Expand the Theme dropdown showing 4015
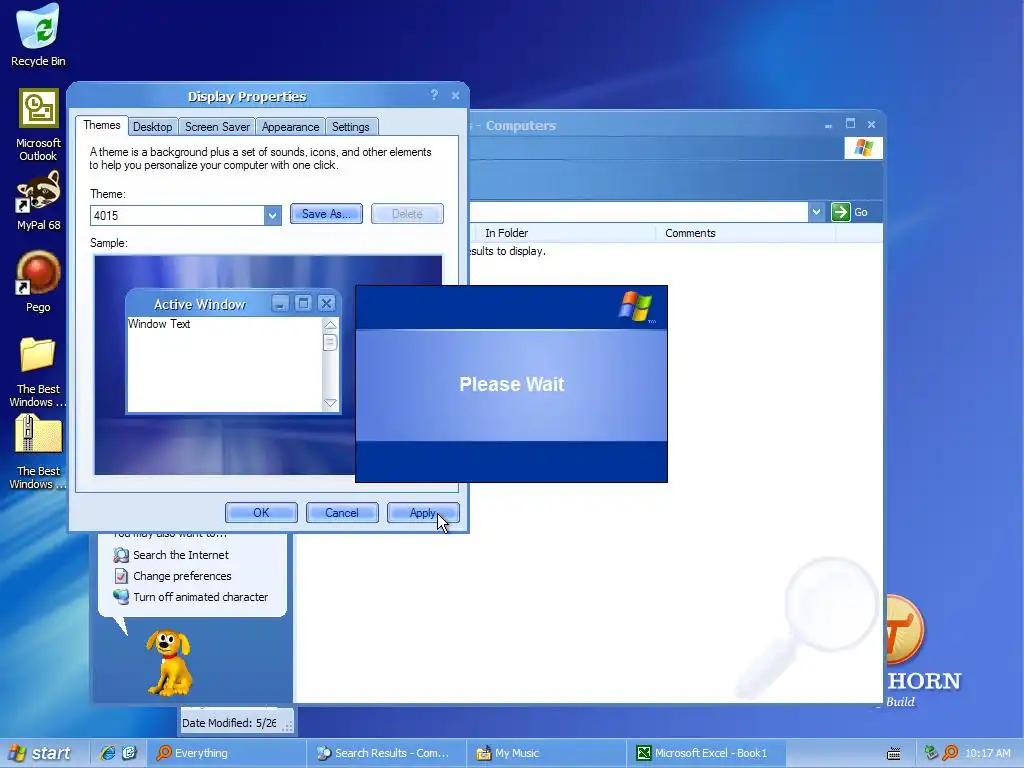The height and width of the screenshot is (768, 1024). pos(272,215)
